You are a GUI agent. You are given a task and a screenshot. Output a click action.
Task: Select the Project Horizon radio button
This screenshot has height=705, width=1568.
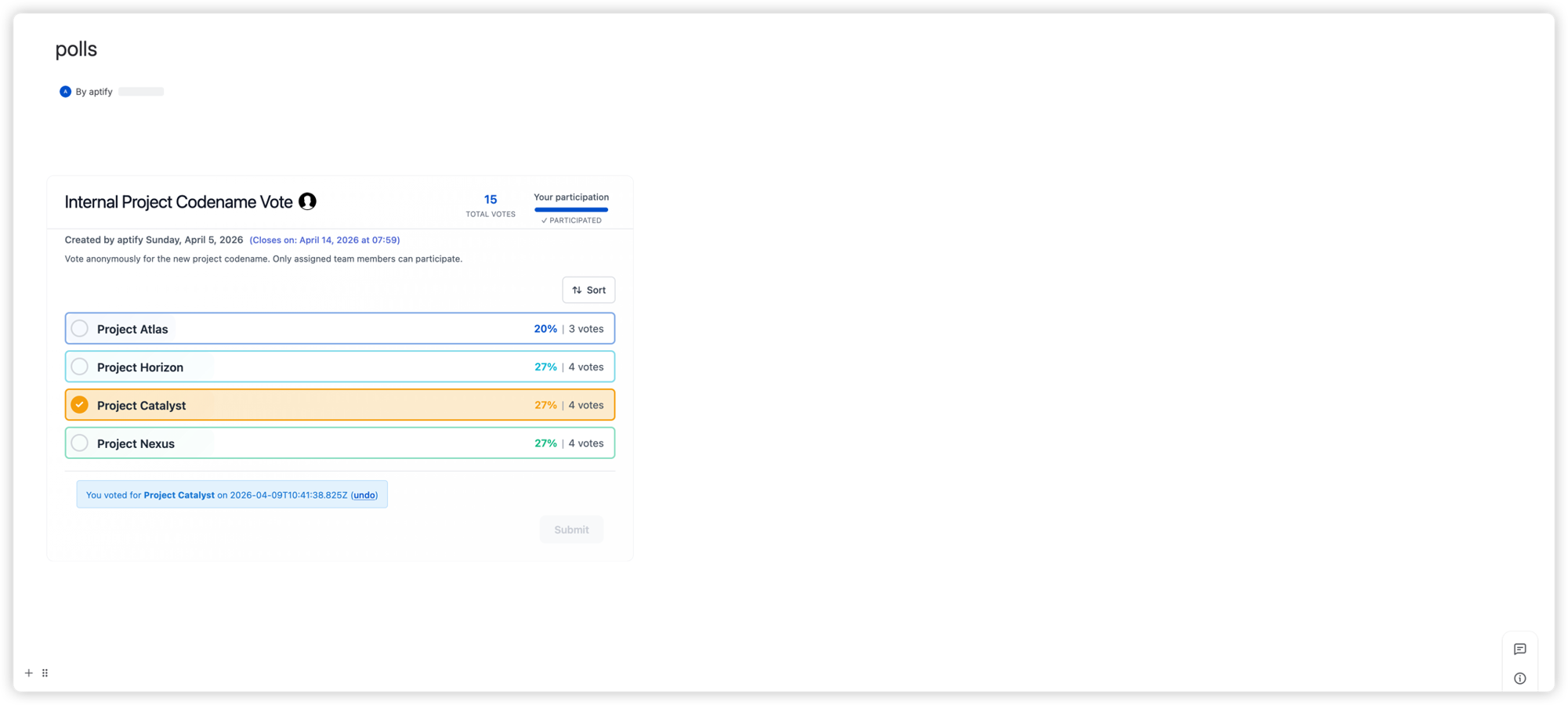point(79,366)
